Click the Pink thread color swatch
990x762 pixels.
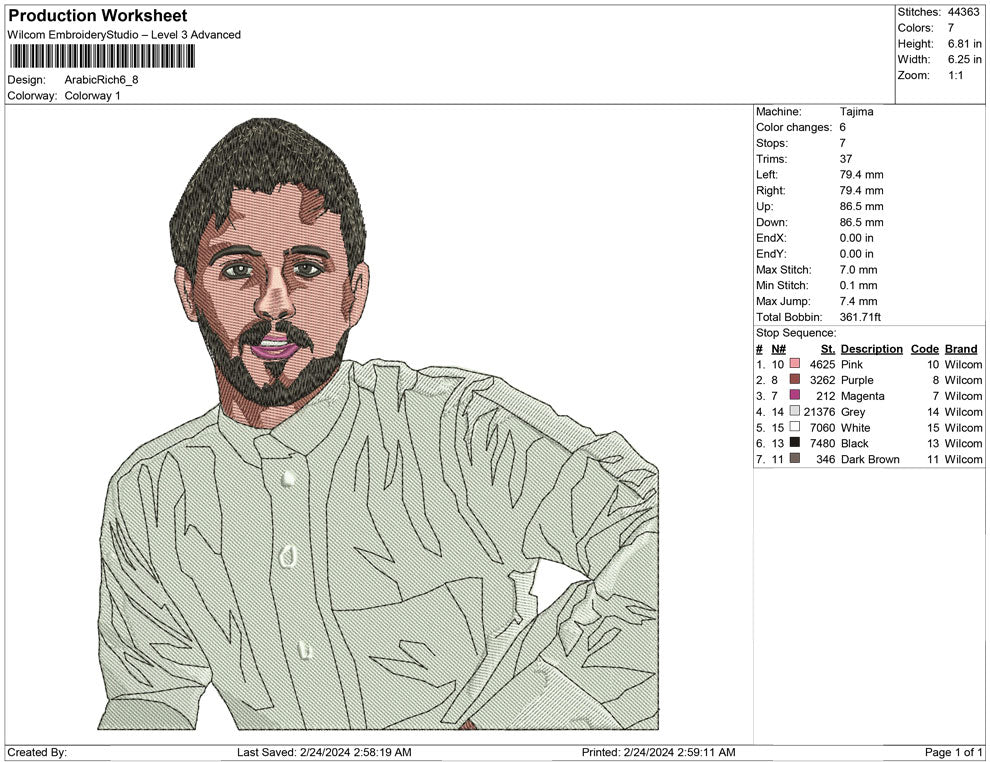[795, 365]
